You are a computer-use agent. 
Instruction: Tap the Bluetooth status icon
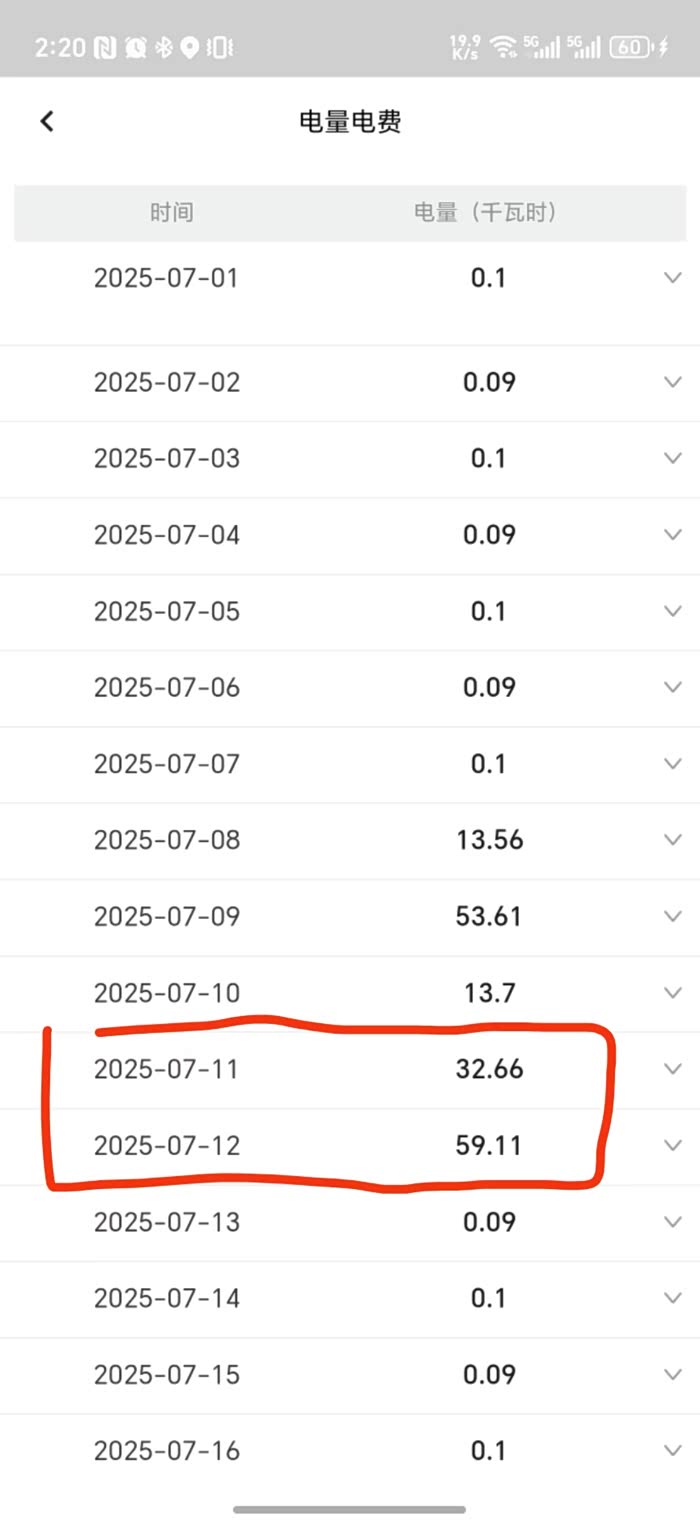(x=163, y=47)
